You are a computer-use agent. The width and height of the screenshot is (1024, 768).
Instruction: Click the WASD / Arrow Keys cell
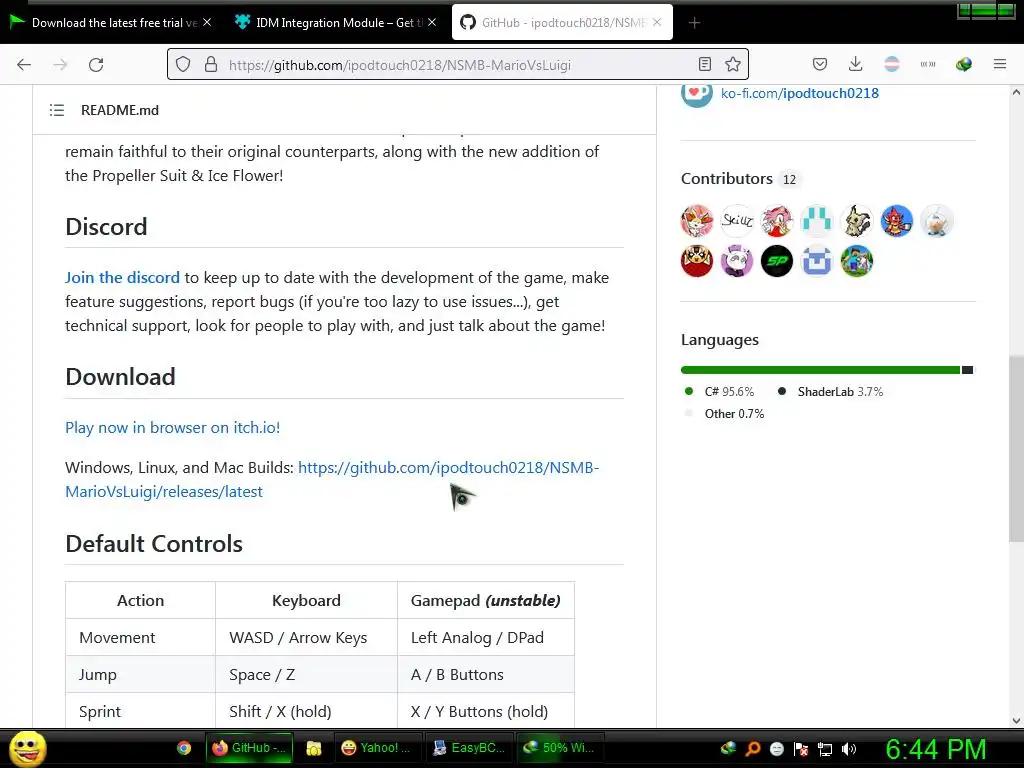[306, 637]
